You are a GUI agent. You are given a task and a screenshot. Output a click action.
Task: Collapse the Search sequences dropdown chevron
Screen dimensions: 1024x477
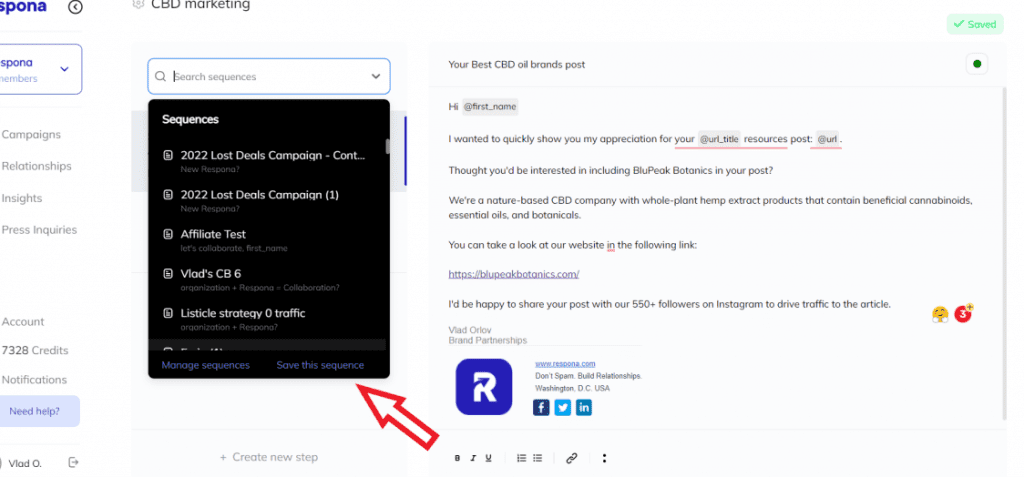click(376, 76)
